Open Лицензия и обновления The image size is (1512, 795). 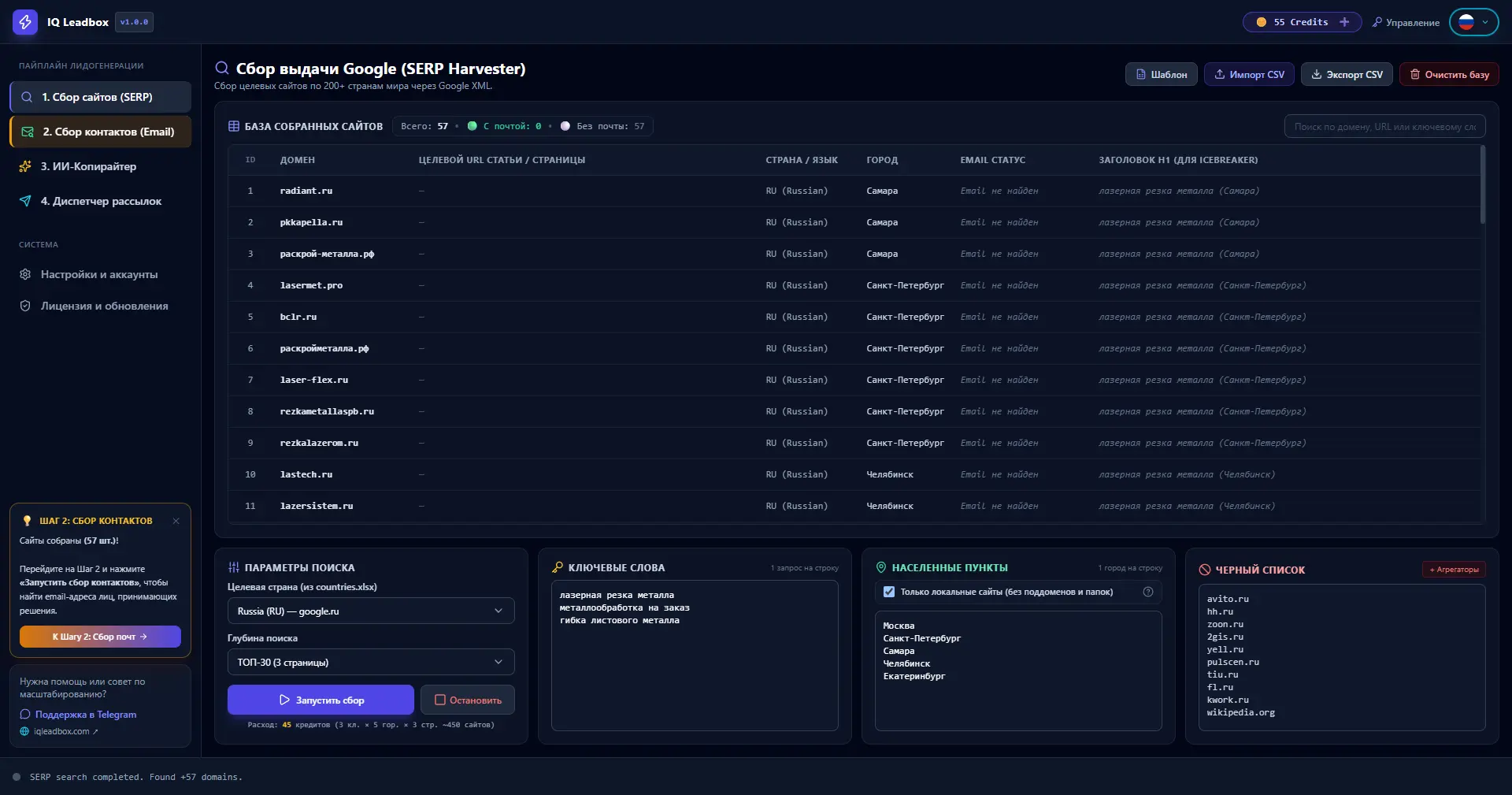(x=100, y=306)
